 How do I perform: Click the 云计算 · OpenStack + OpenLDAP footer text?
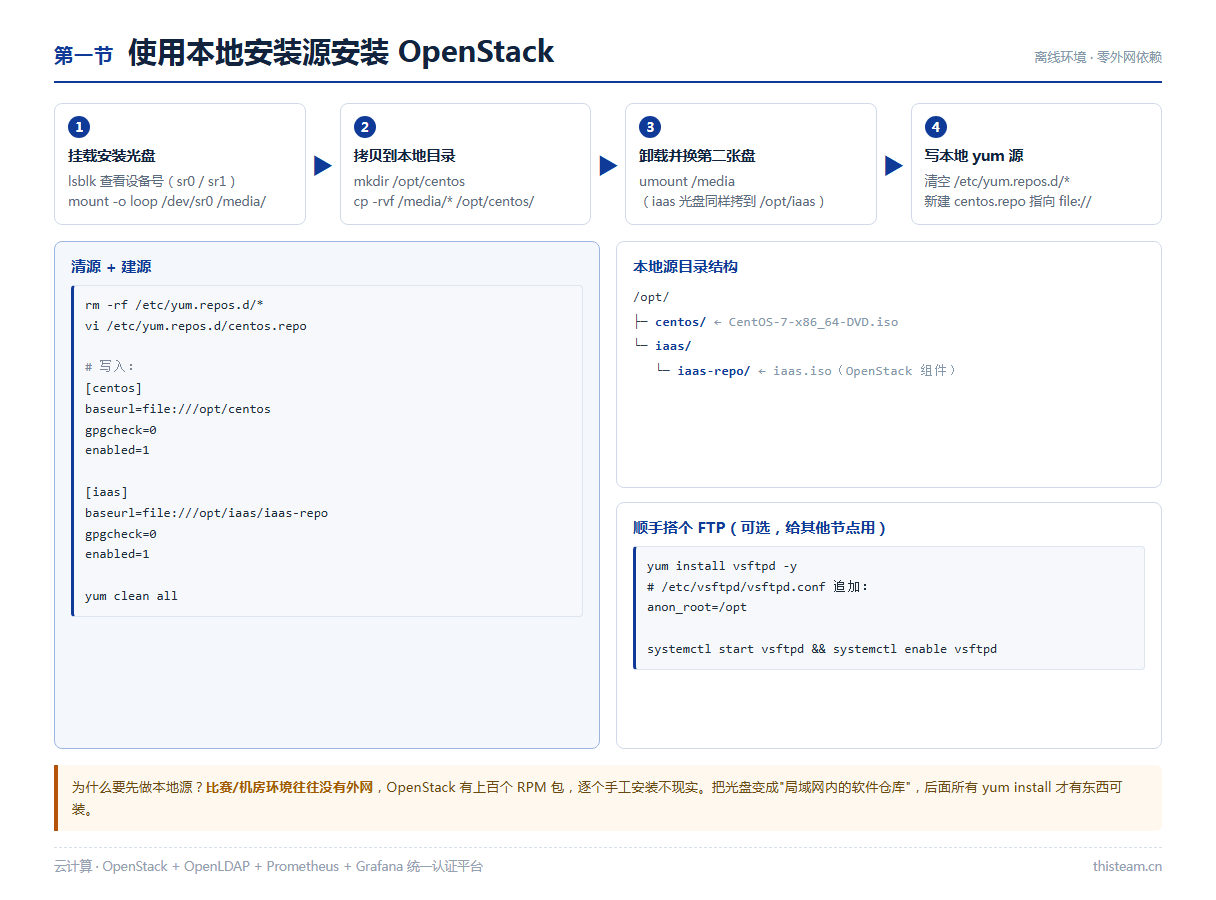point(268,866)
